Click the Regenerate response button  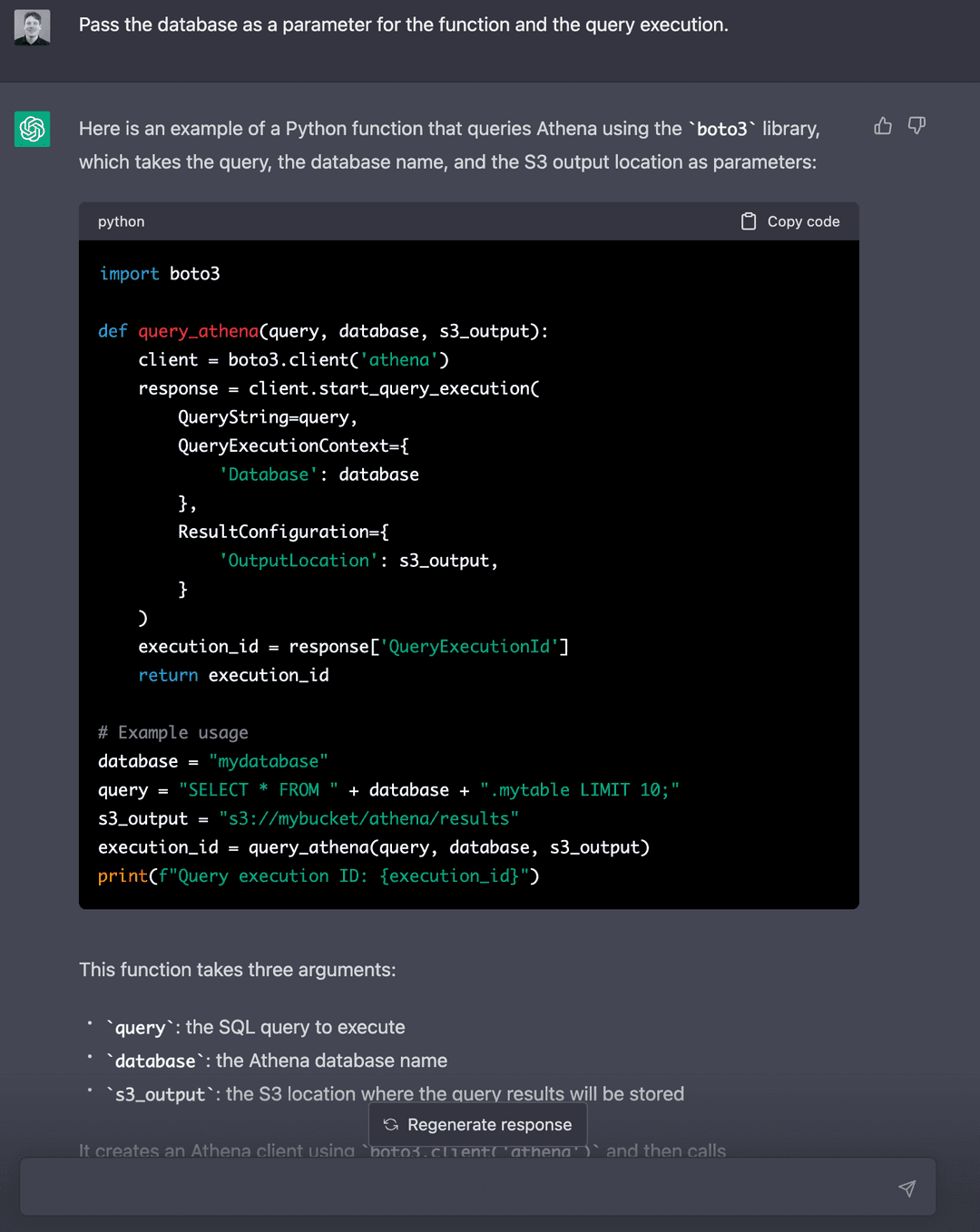coord(477,1124)
